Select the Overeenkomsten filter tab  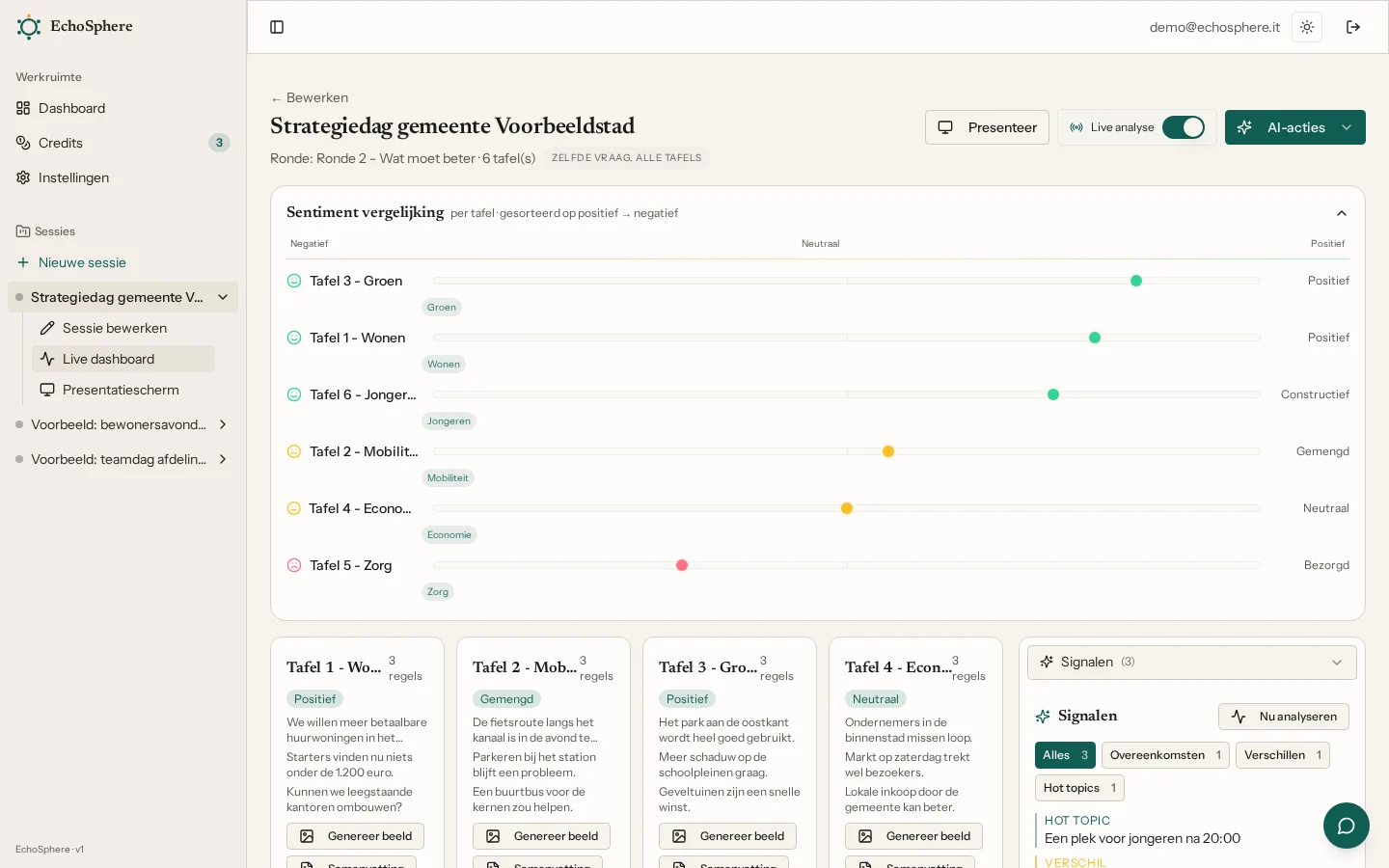pyautogui.click(x=1165, y=755)
